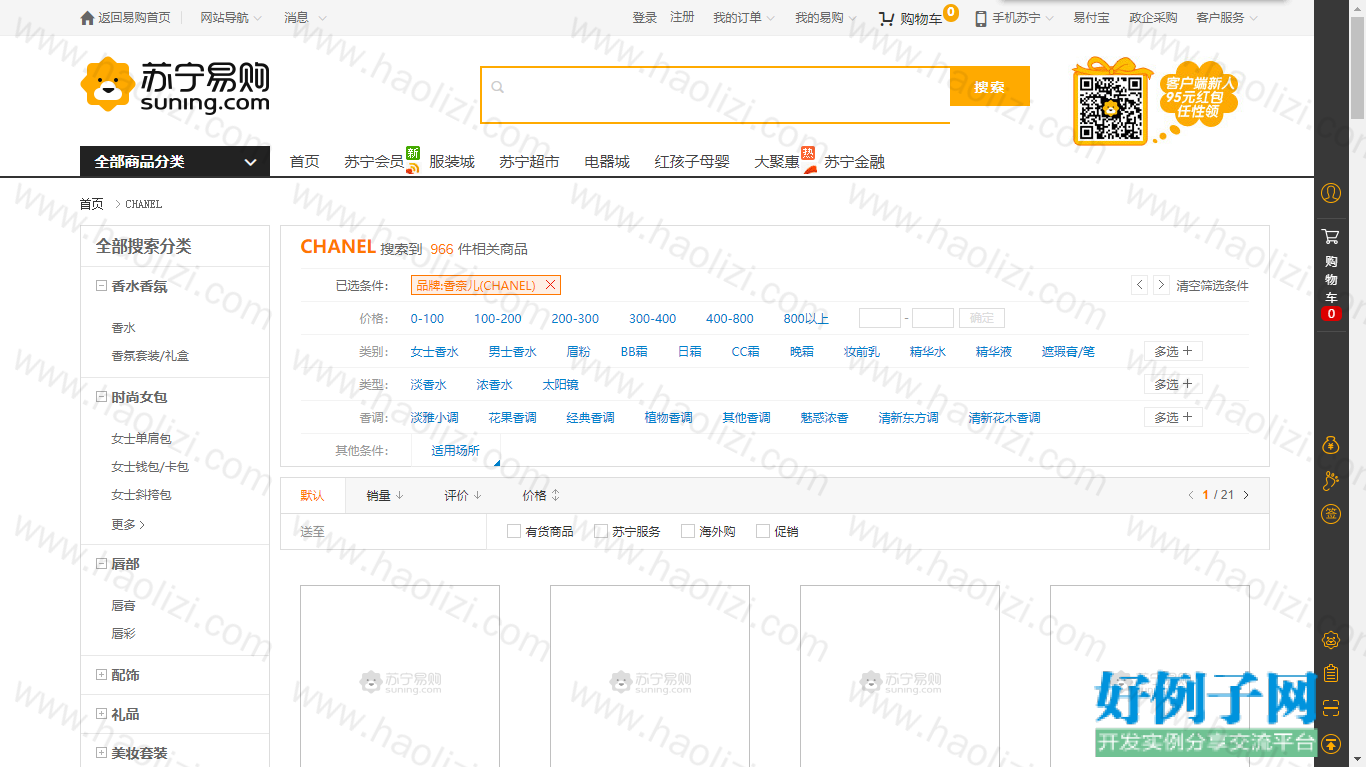Open the user account icon in the right sidebar
Screen dimensions: 1366x767
1331,192
